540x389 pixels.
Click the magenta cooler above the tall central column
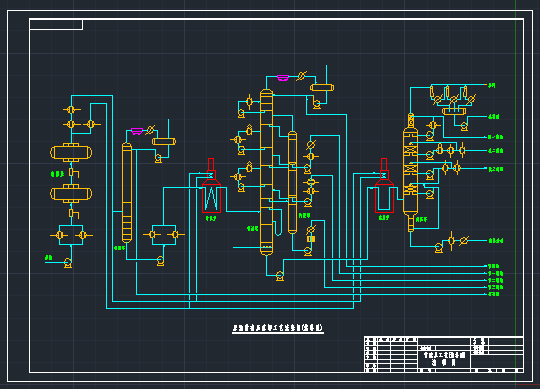tap(282, 78)
